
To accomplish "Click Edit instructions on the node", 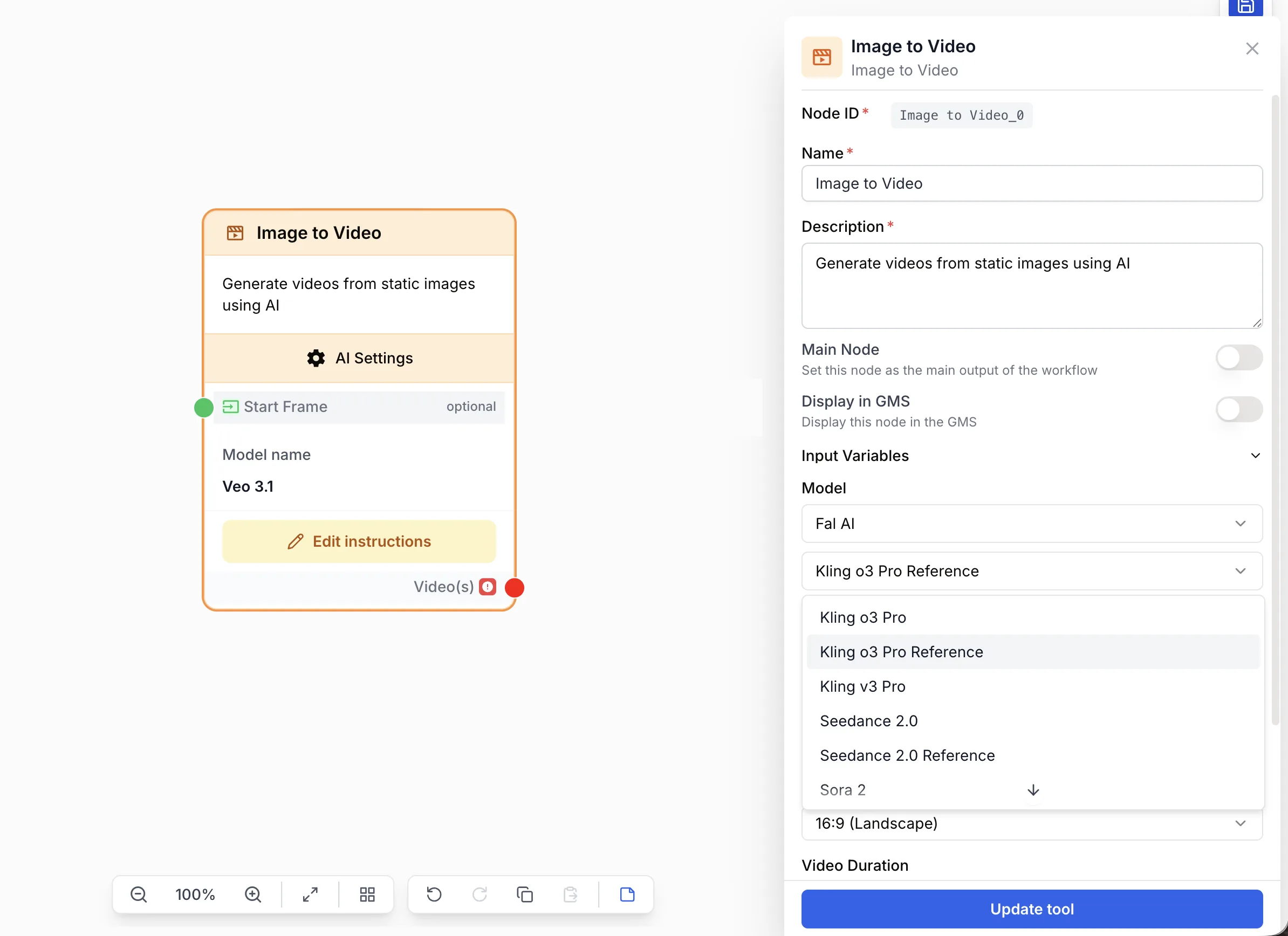I will click(359, 541).
